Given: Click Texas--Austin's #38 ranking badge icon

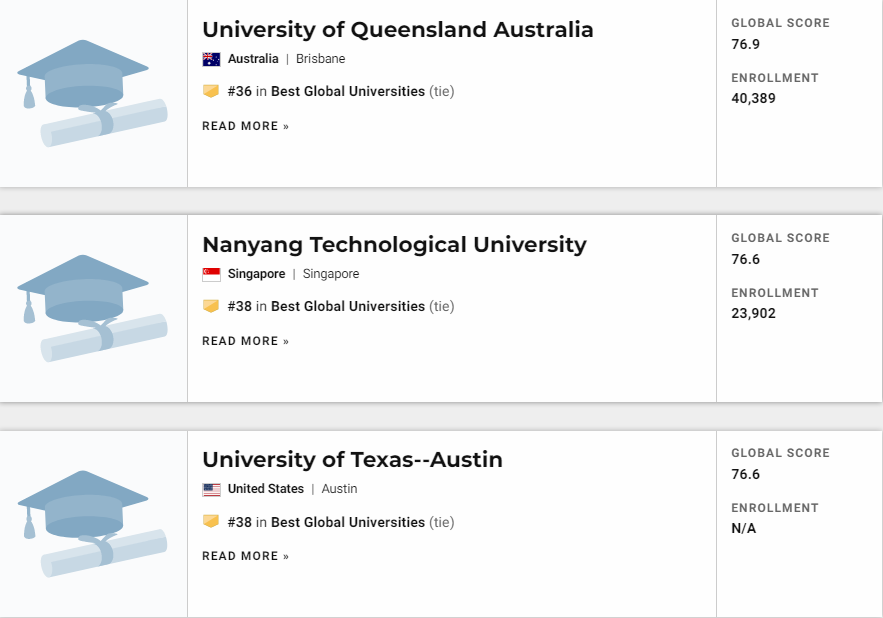Looking at the screenshot, I should pyautogui.click(x=211, y=522).
